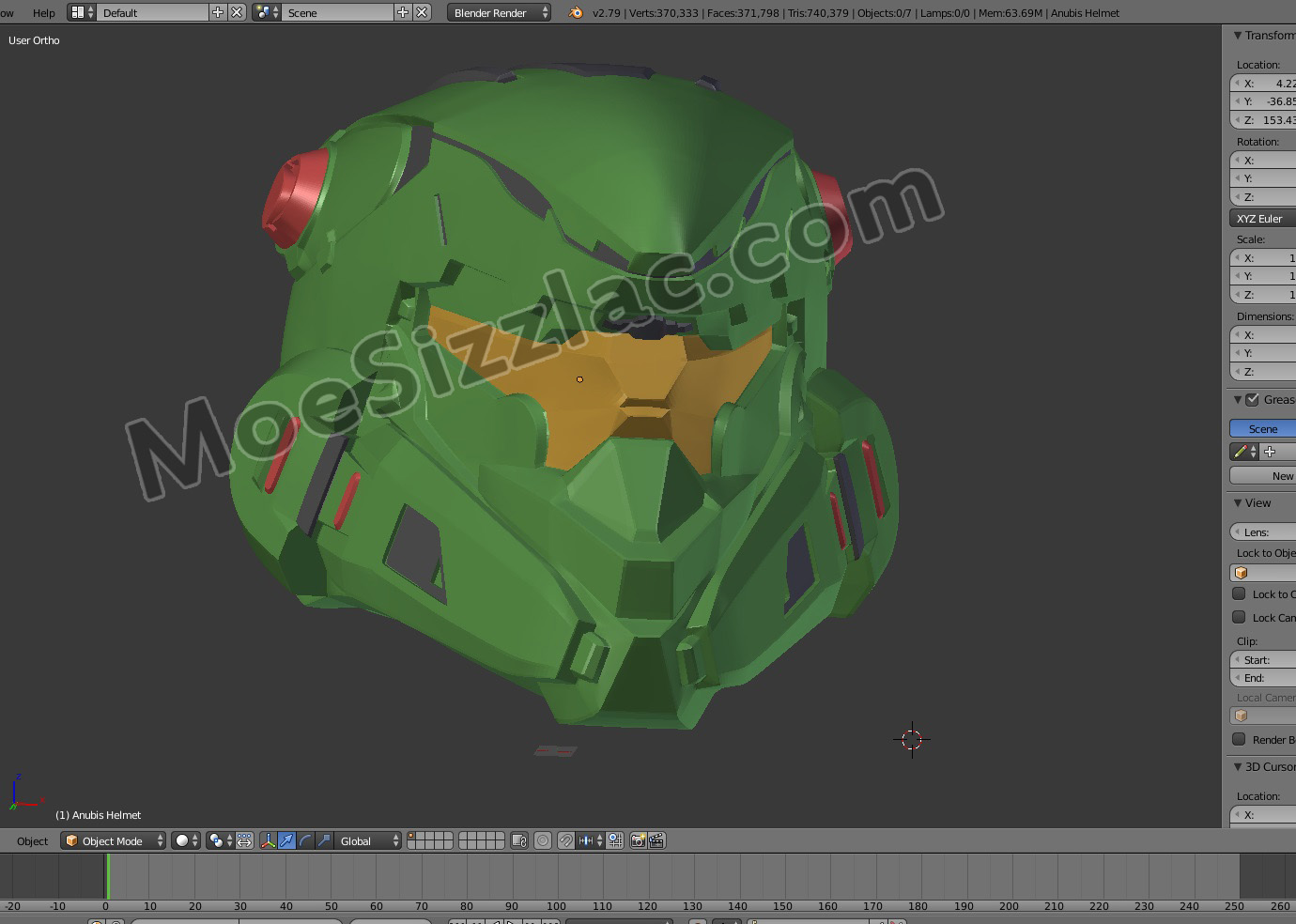The height and width of the screenshot is (924, 1296).
Task: Open the Blender Render engine dropdown
Action: [x=499, y=12]
